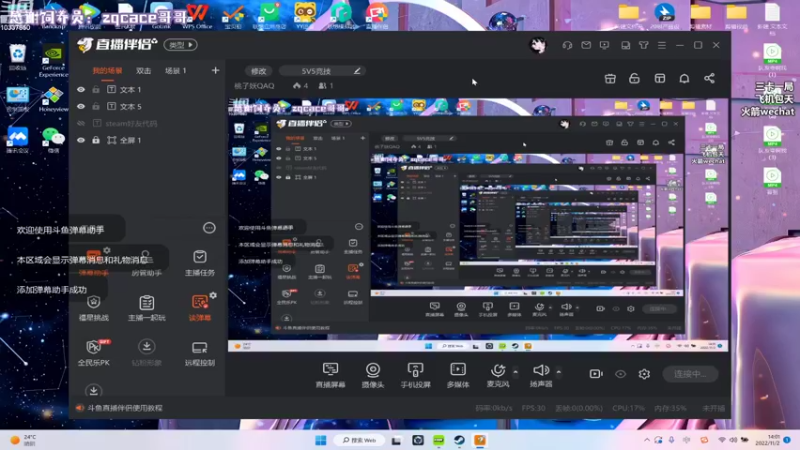Hide the 文本 5 source via its eye
Screen dimensions: 800x450
pos(81,107)
